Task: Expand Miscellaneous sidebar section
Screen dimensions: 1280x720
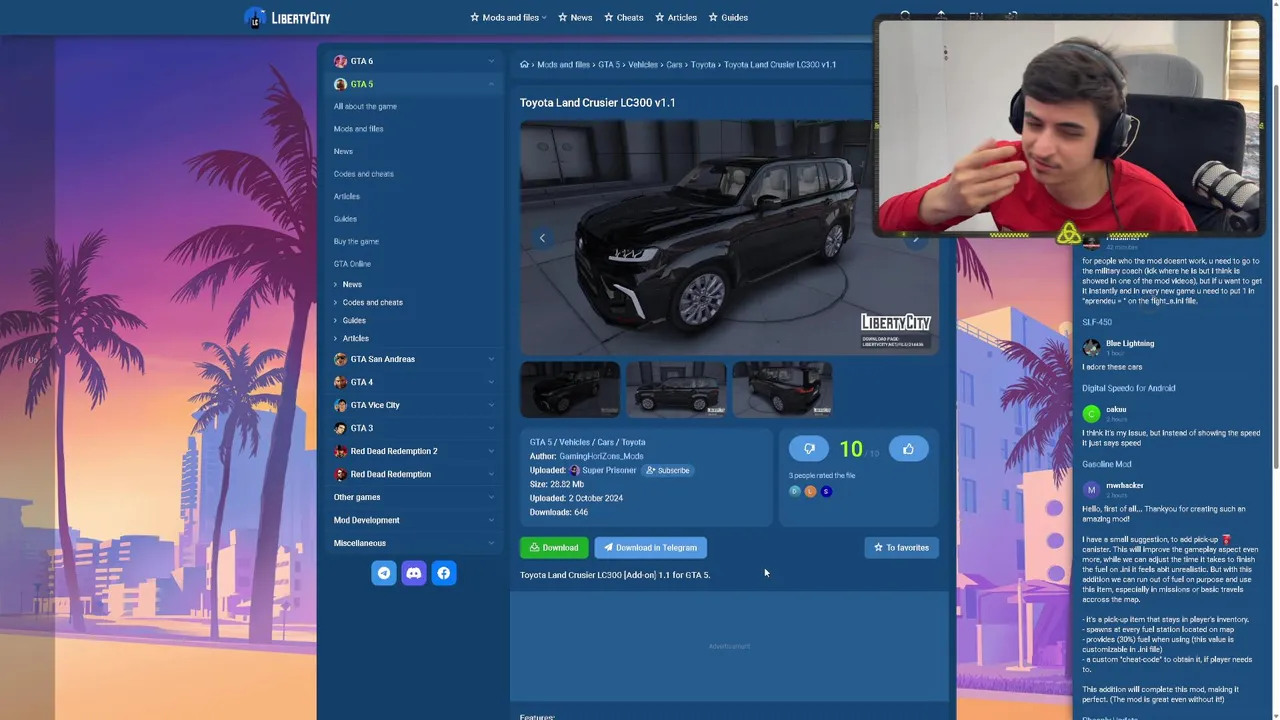Action: pos(491,543)
